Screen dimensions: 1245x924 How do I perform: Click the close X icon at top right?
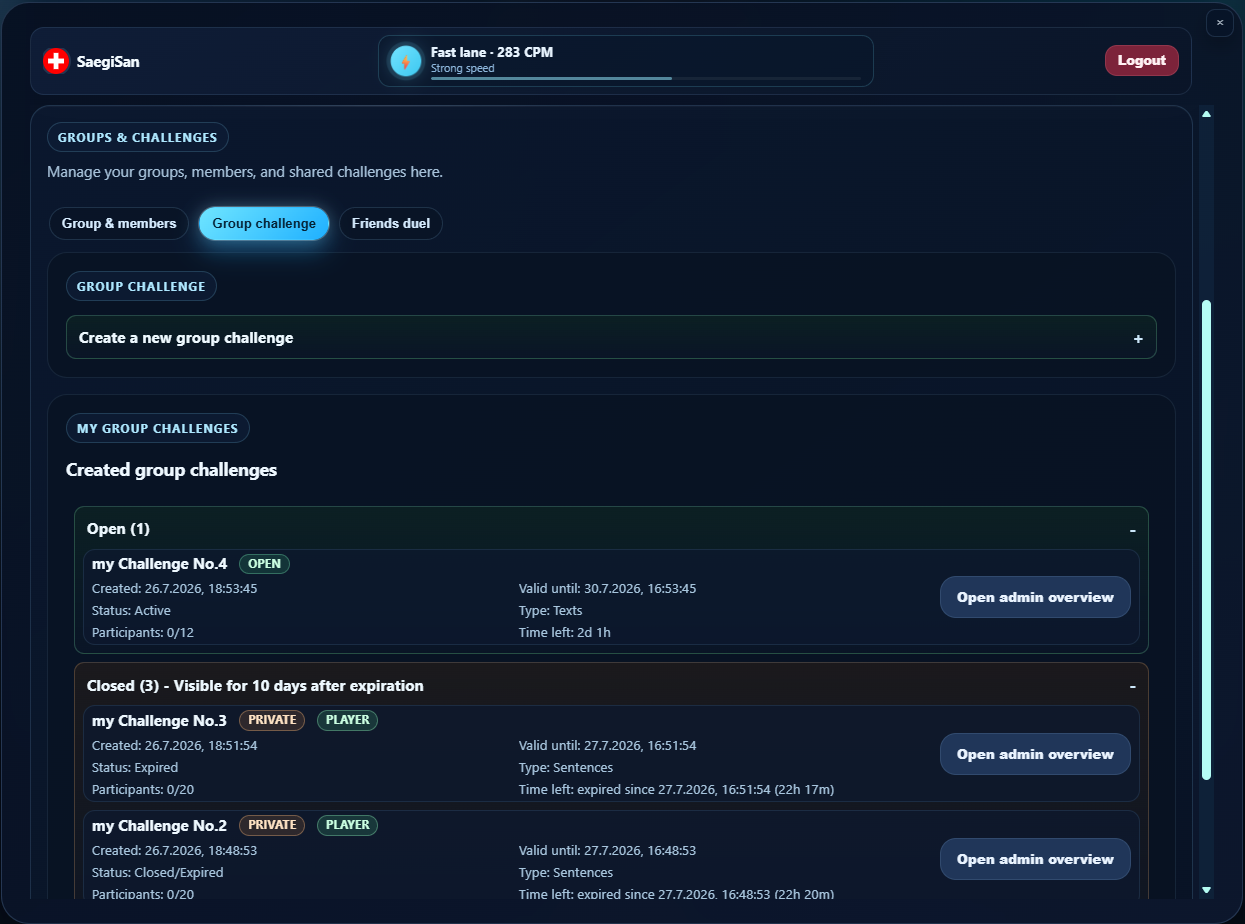pyautogui.click(x=1220, y=23)
